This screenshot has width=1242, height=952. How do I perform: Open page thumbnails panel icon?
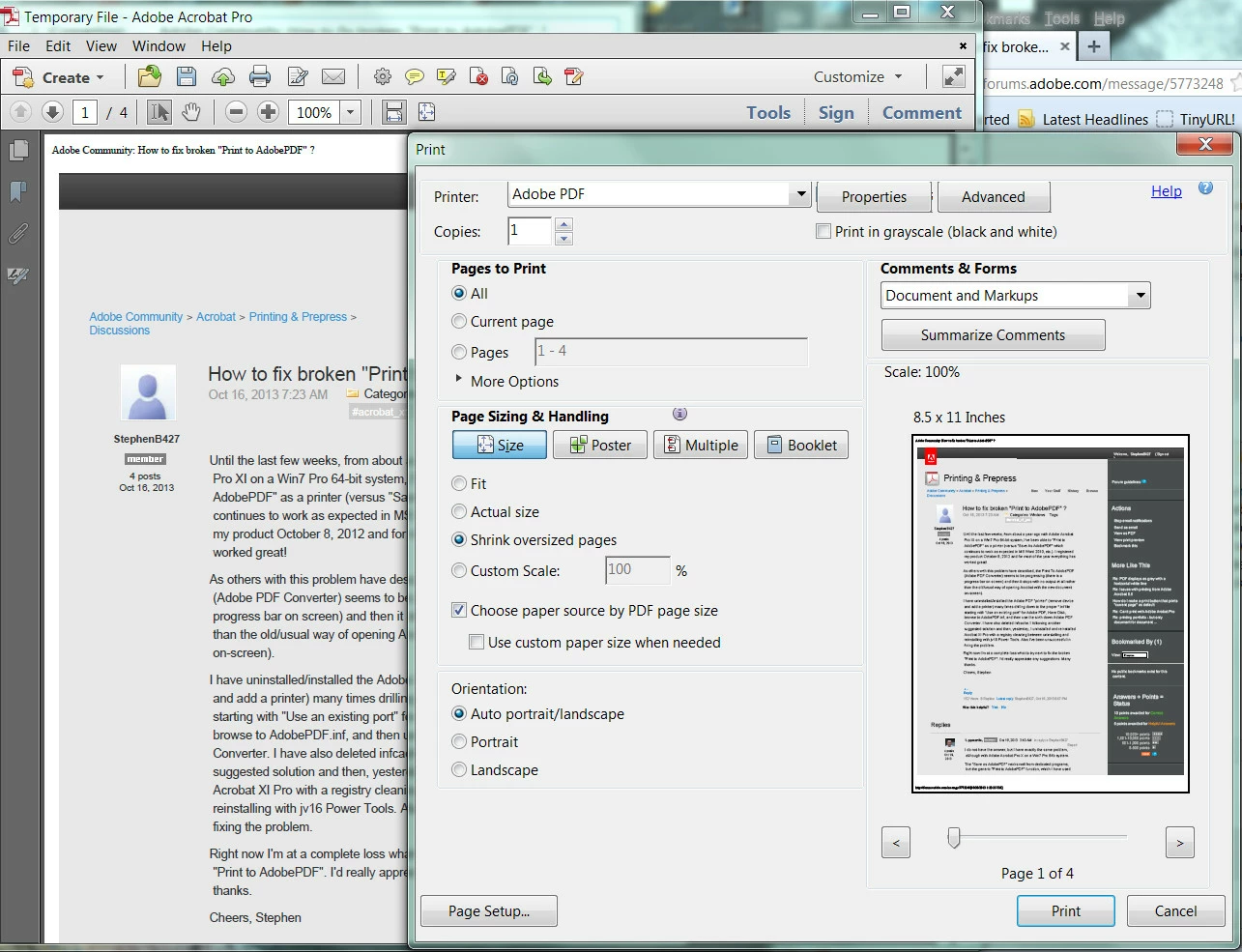pyautogui.click(x=18, y=150)
